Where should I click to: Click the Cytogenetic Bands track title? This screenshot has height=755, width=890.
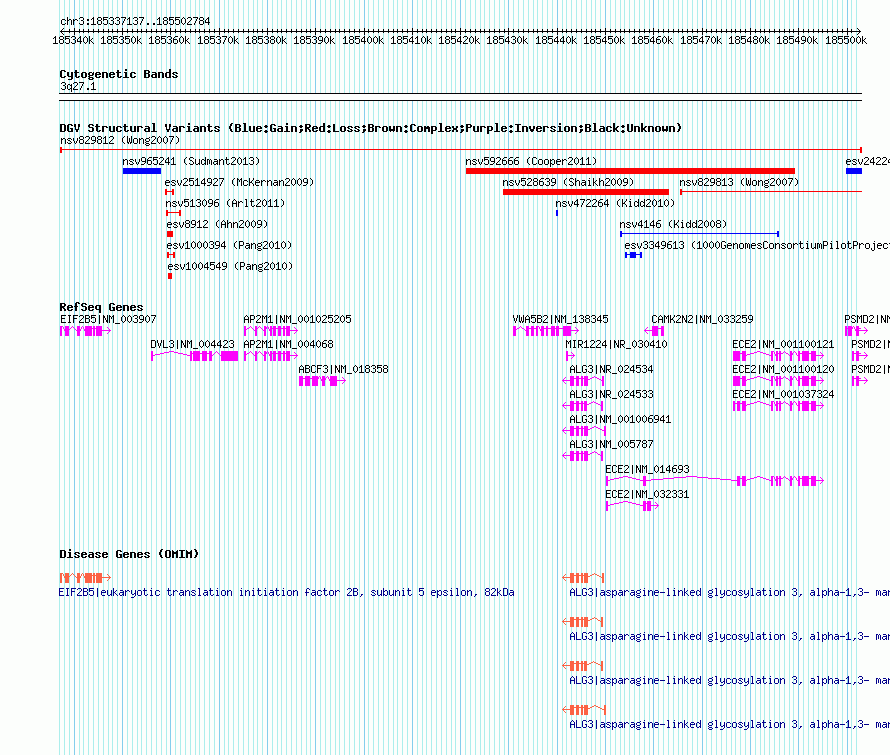coord(119,74)
